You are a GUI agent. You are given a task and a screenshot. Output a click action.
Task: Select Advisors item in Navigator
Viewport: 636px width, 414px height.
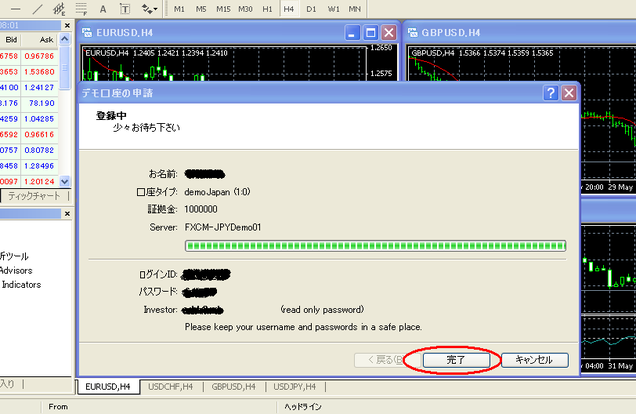16,270
